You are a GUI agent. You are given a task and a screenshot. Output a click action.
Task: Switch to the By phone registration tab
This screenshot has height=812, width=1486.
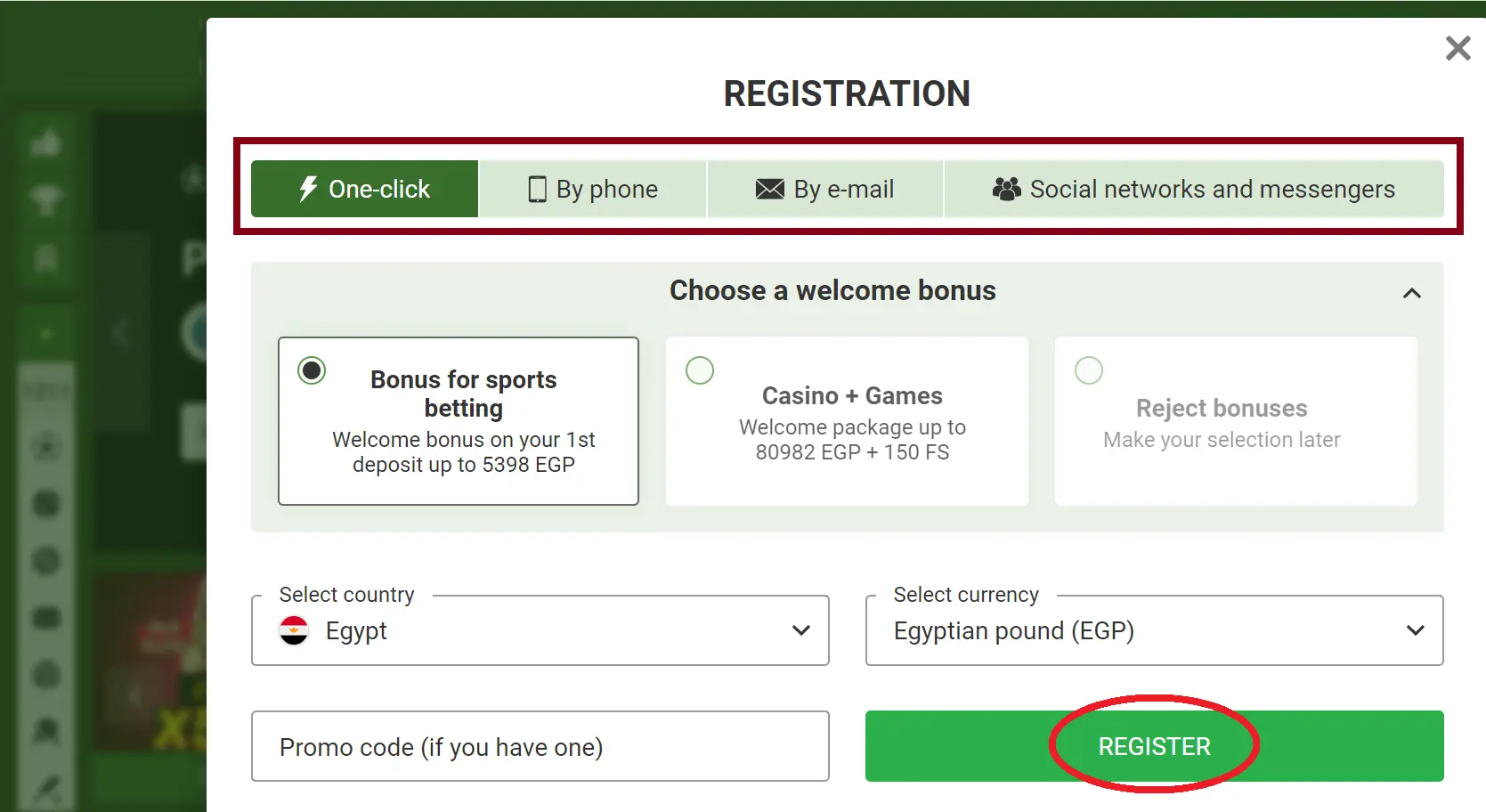coord(592,189)
